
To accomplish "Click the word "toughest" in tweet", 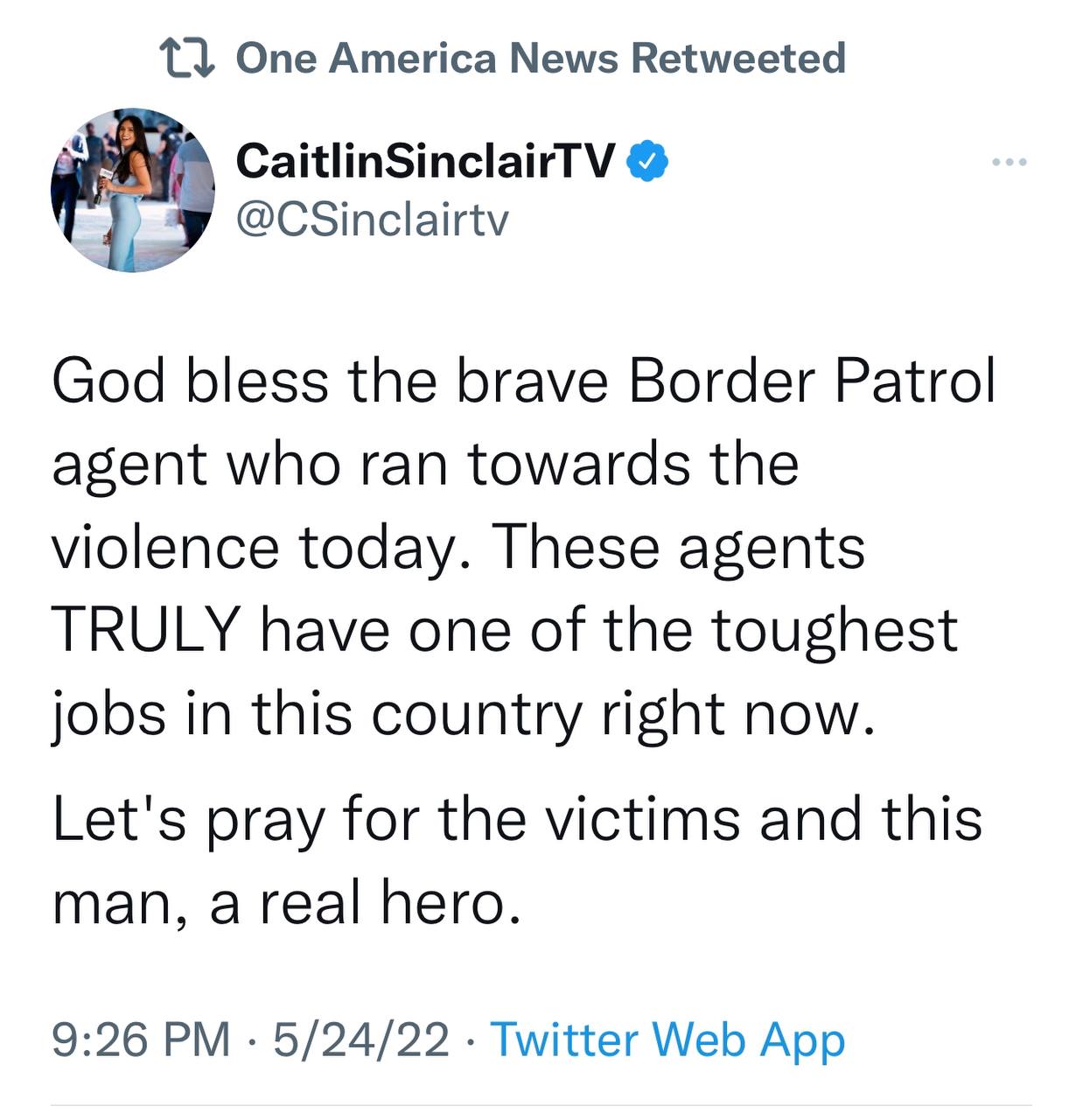I will (x=835, y=629).
